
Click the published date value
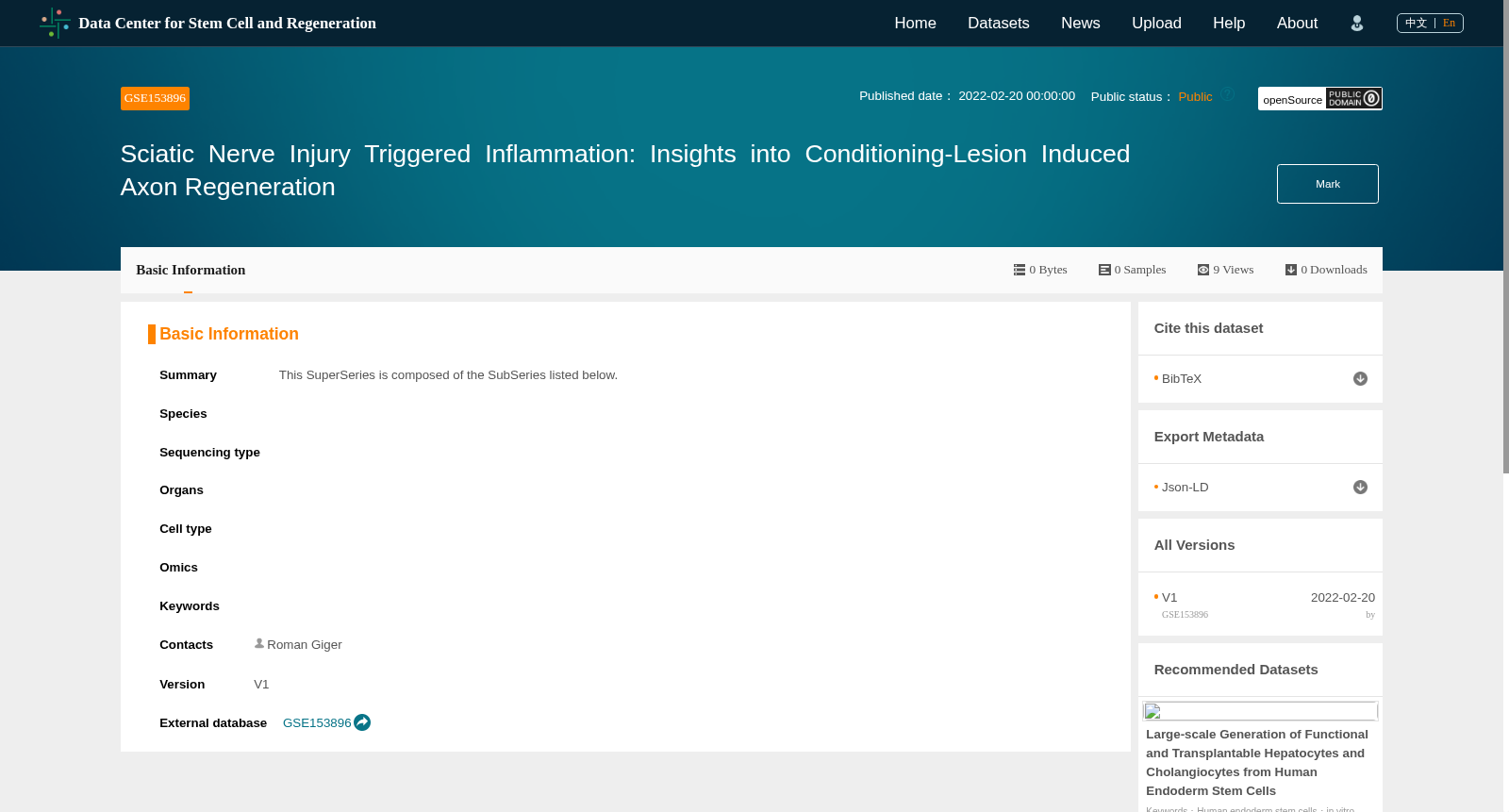(1017, 96)
